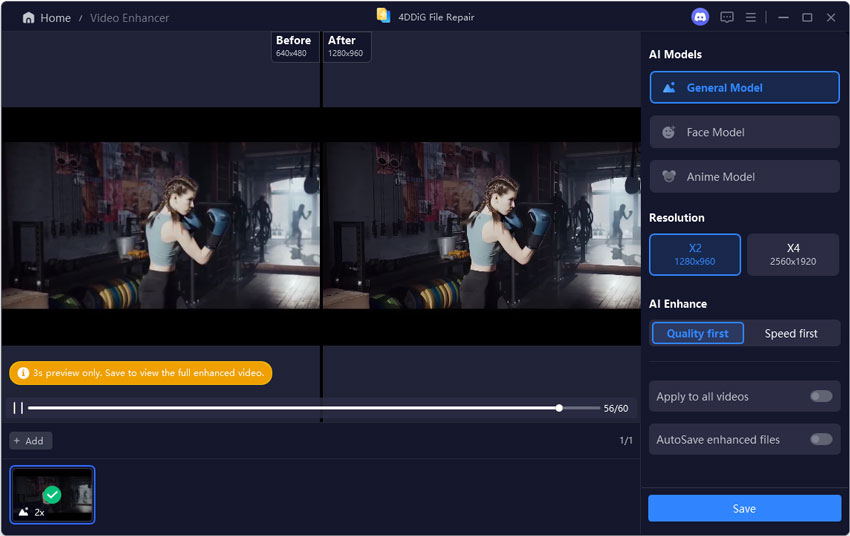Open the Discord community icon

point(700,17)
